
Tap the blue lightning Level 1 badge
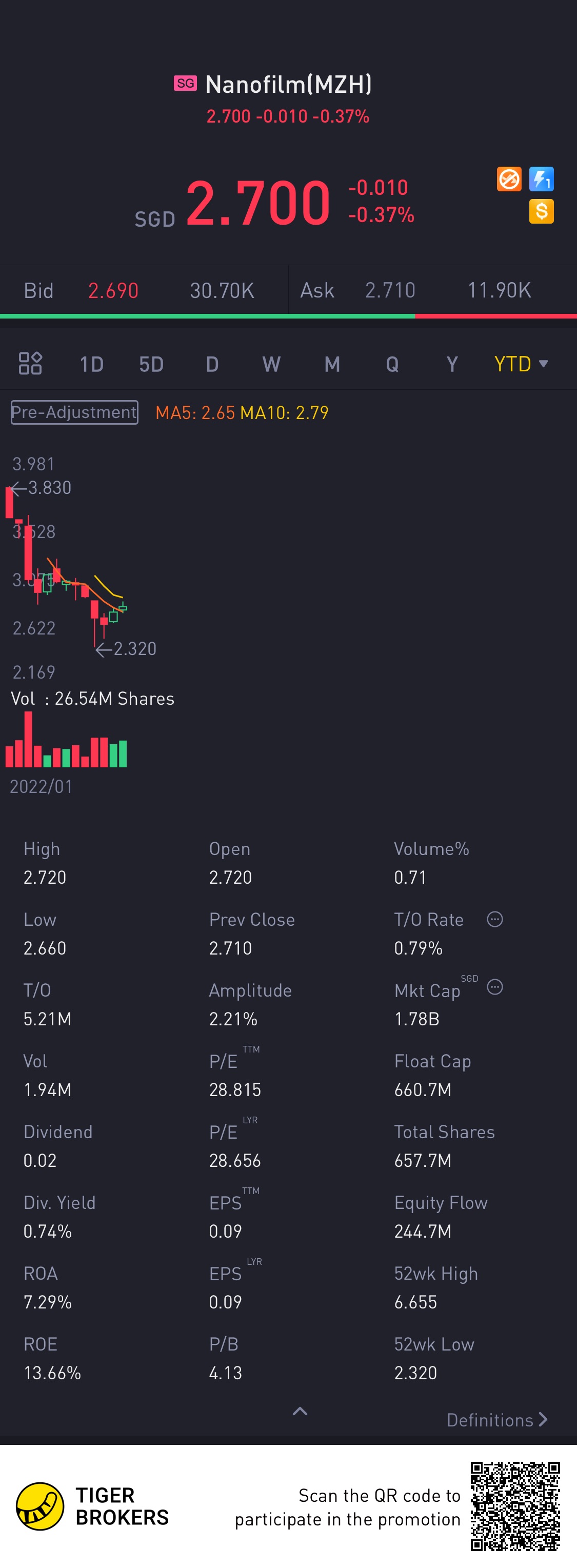pos(541,179)
